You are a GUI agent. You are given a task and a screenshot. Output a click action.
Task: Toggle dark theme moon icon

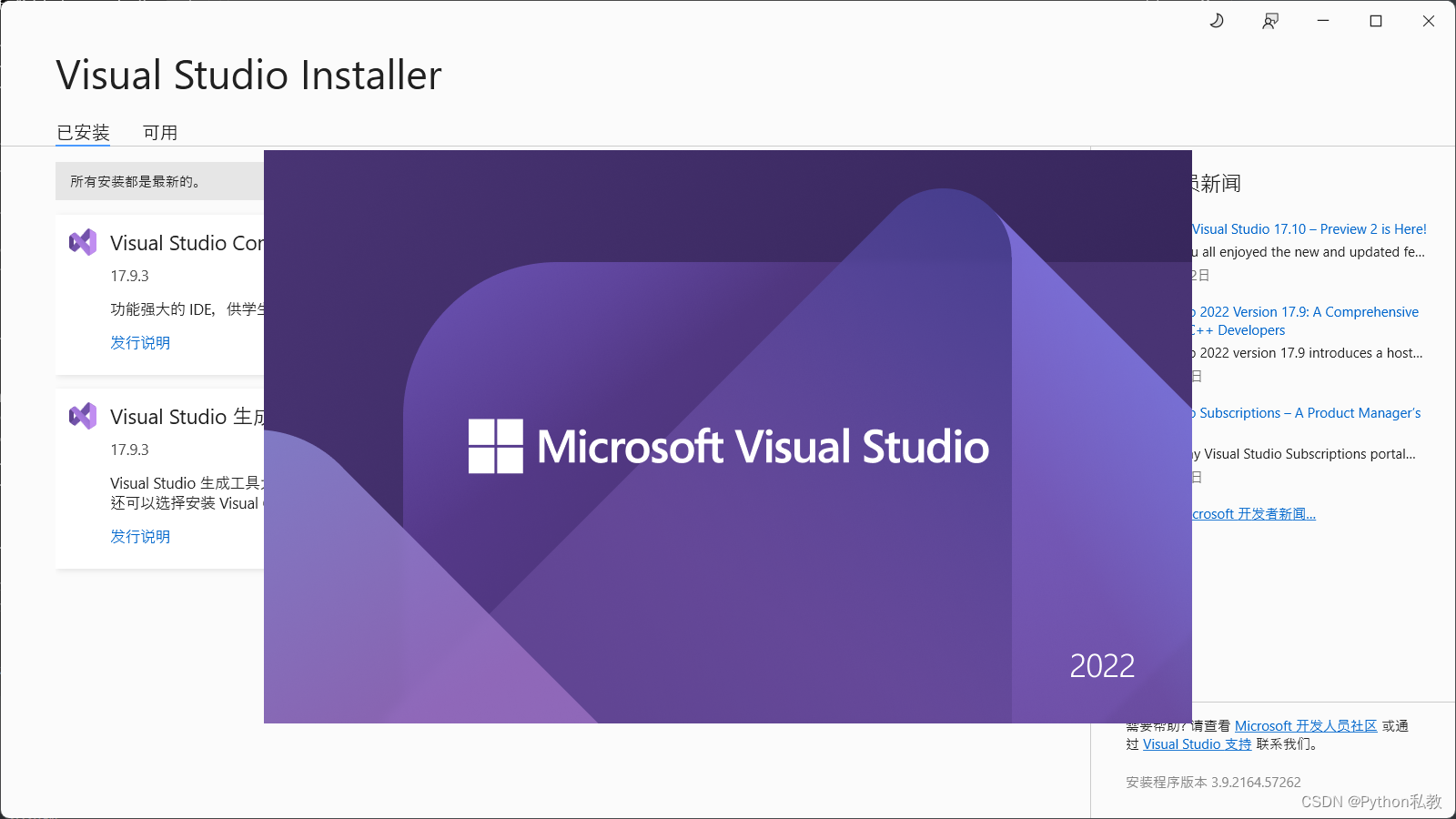(x=1217, y=21)
